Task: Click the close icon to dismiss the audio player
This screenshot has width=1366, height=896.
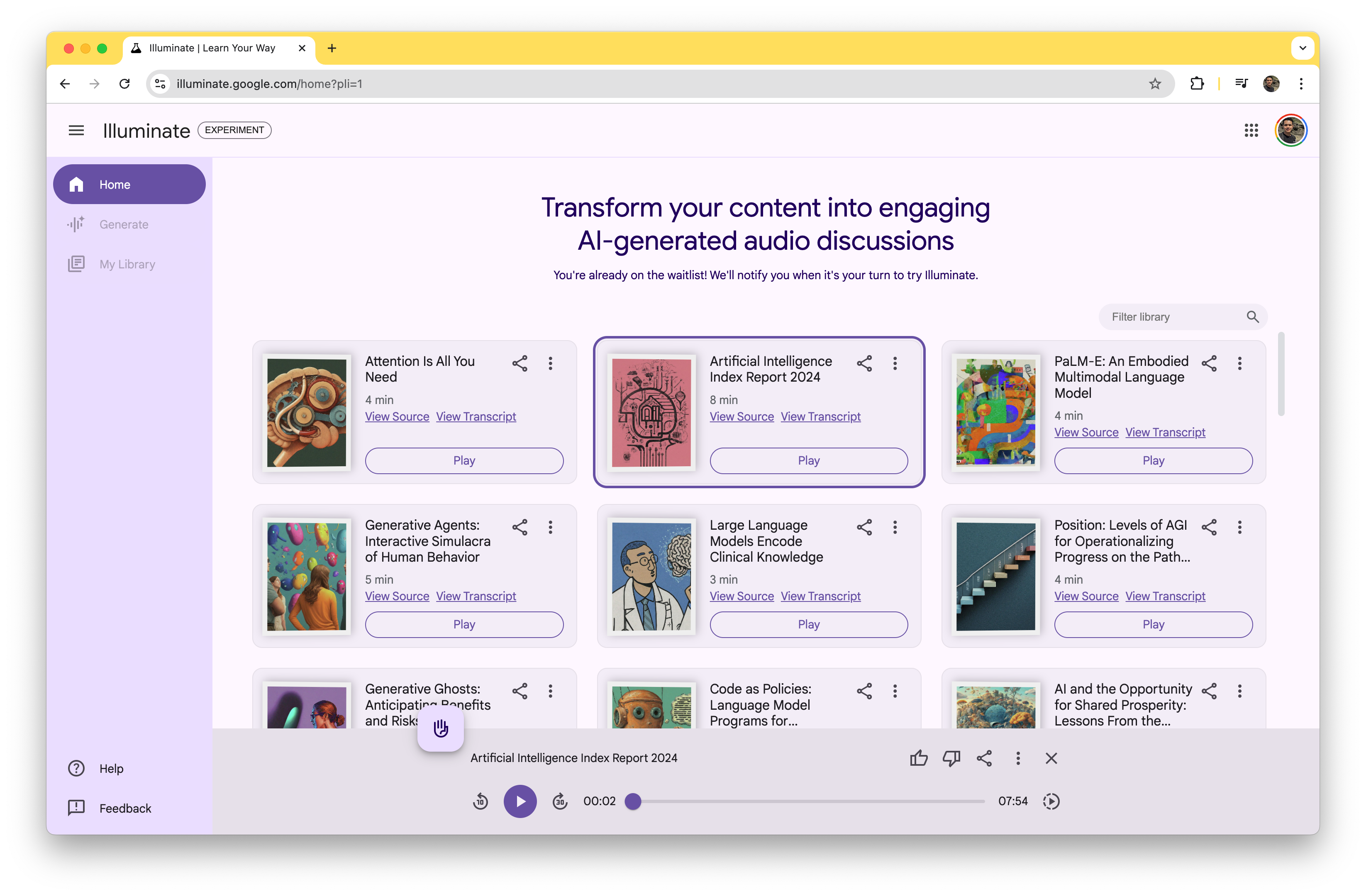Action: tap(1051, 758)
